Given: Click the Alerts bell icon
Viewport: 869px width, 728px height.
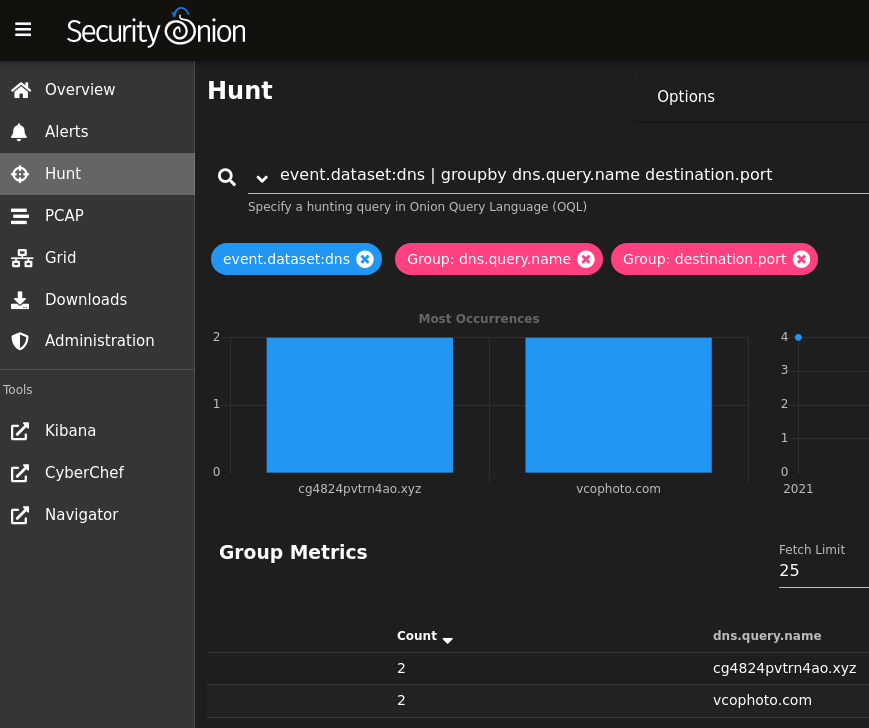Looking at the screenshot, I should click(x=19, y=132).
